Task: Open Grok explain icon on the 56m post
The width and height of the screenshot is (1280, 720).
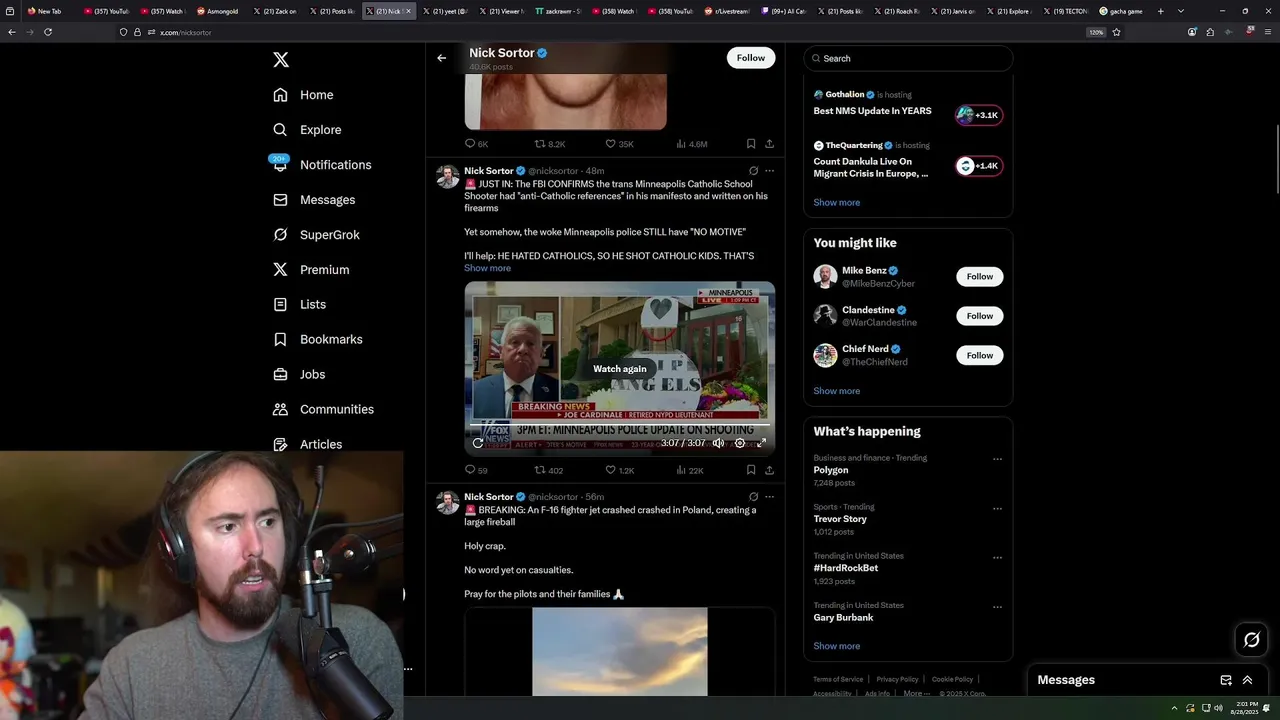Action: pyautogui.click(x=753, y=497)
